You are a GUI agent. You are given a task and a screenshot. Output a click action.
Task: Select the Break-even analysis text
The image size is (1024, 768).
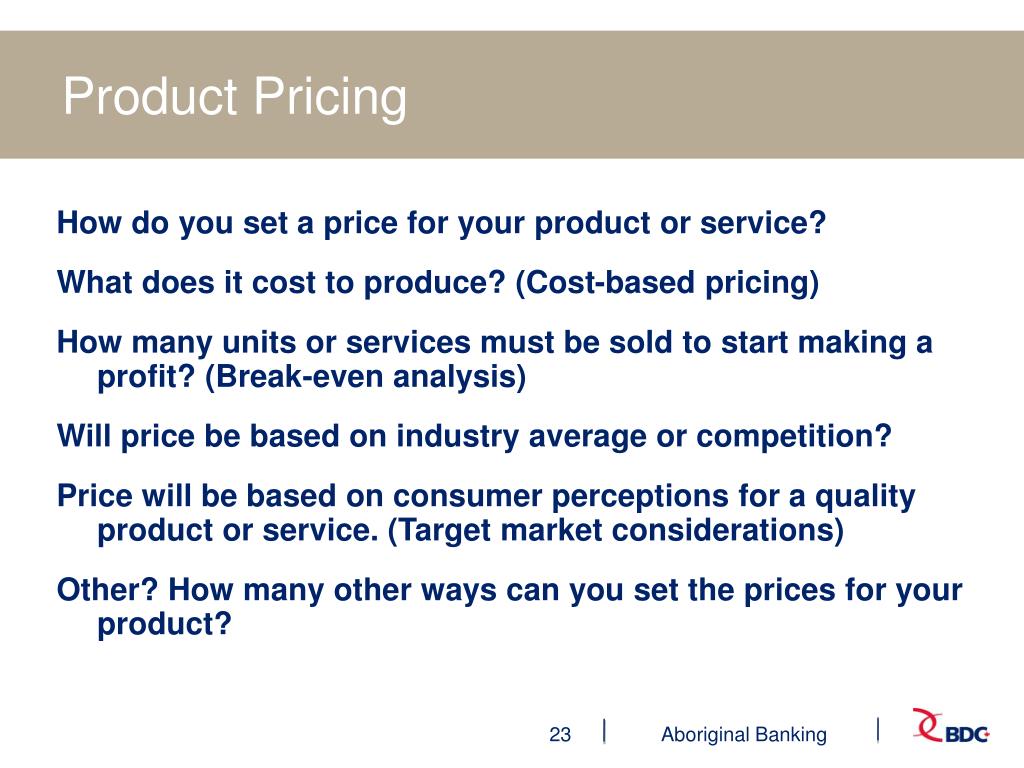pos(366,377)
